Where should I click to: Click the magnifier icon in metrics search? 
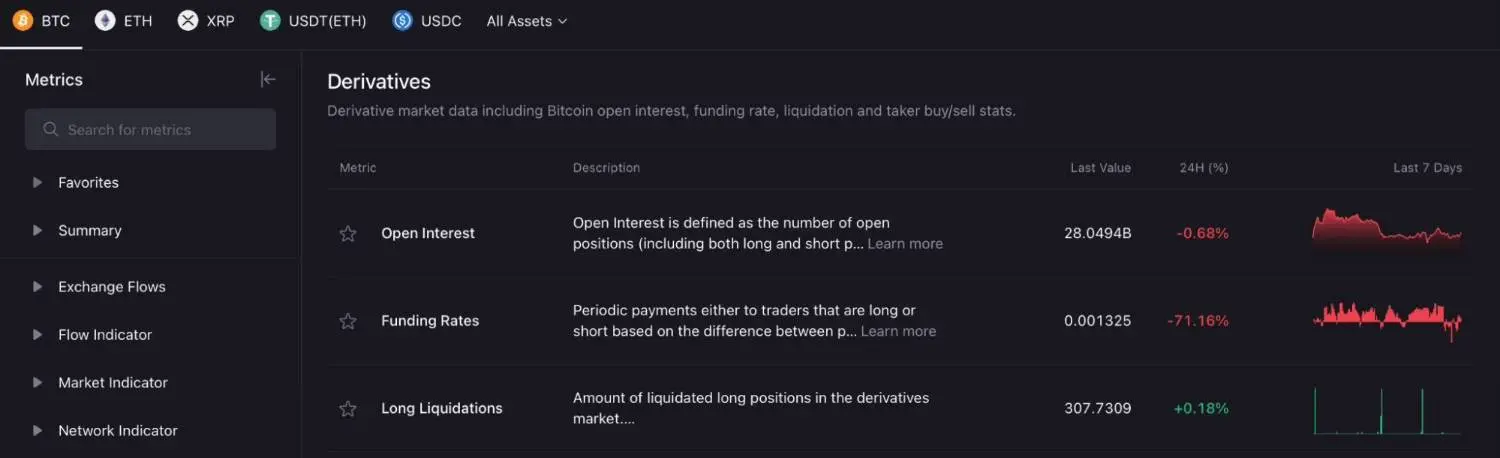(51, 130)
